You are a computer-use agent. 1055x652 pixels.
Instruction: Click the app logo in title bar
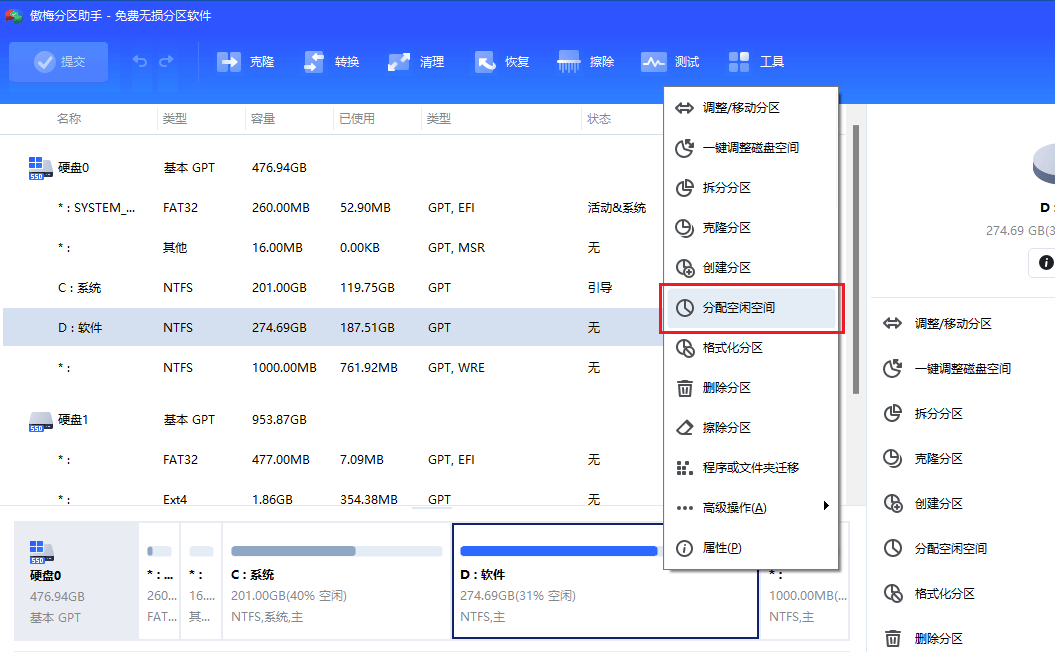pyautogui.click(x=13, y=15)
